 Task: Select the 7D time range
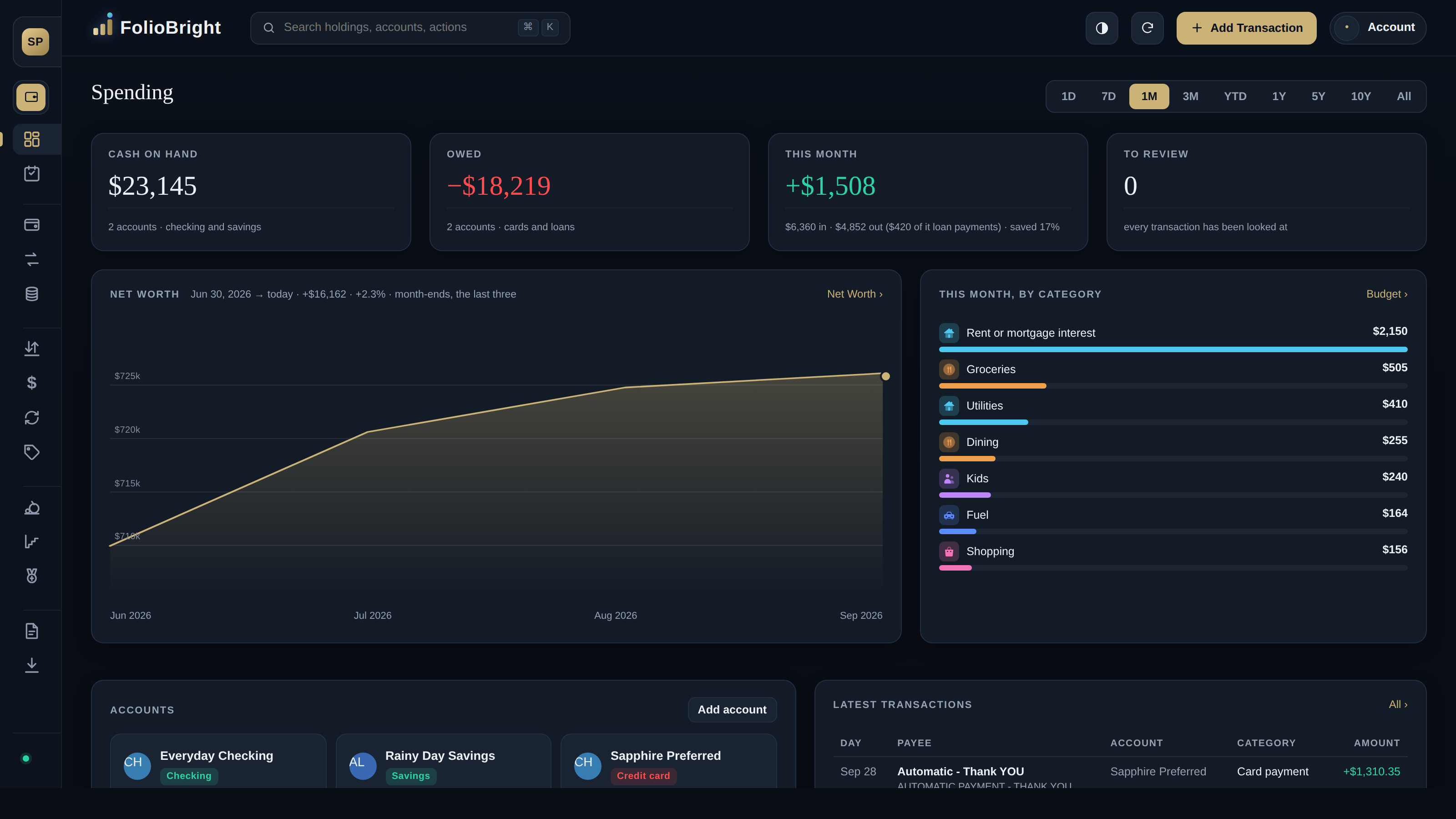pos(1108,96)
